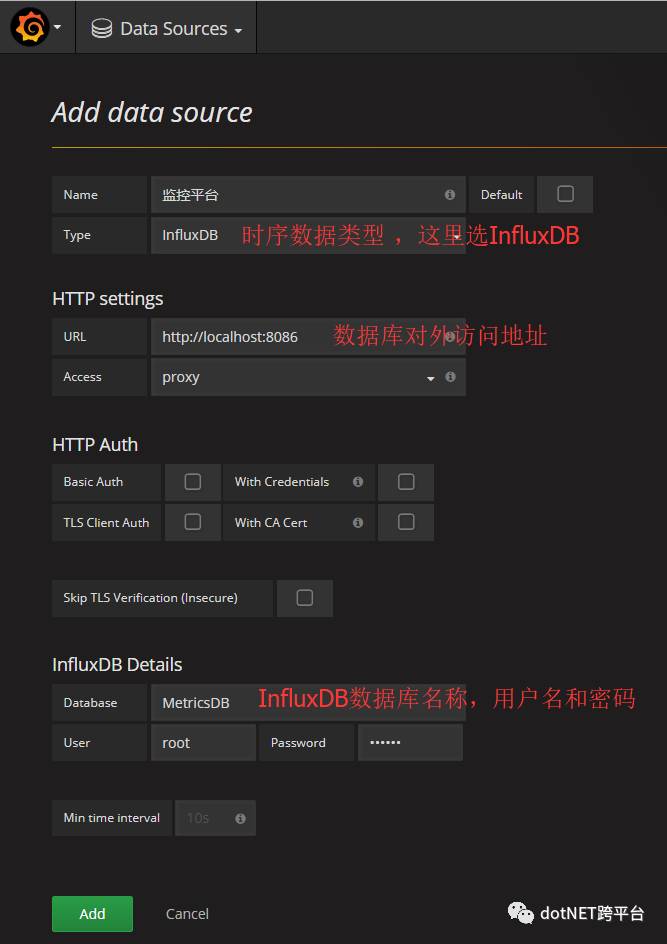Image resolution: width=667 pixels, height=944 pixels.
Task: Click the Cancel link
Action: click(x=187, y=914)
